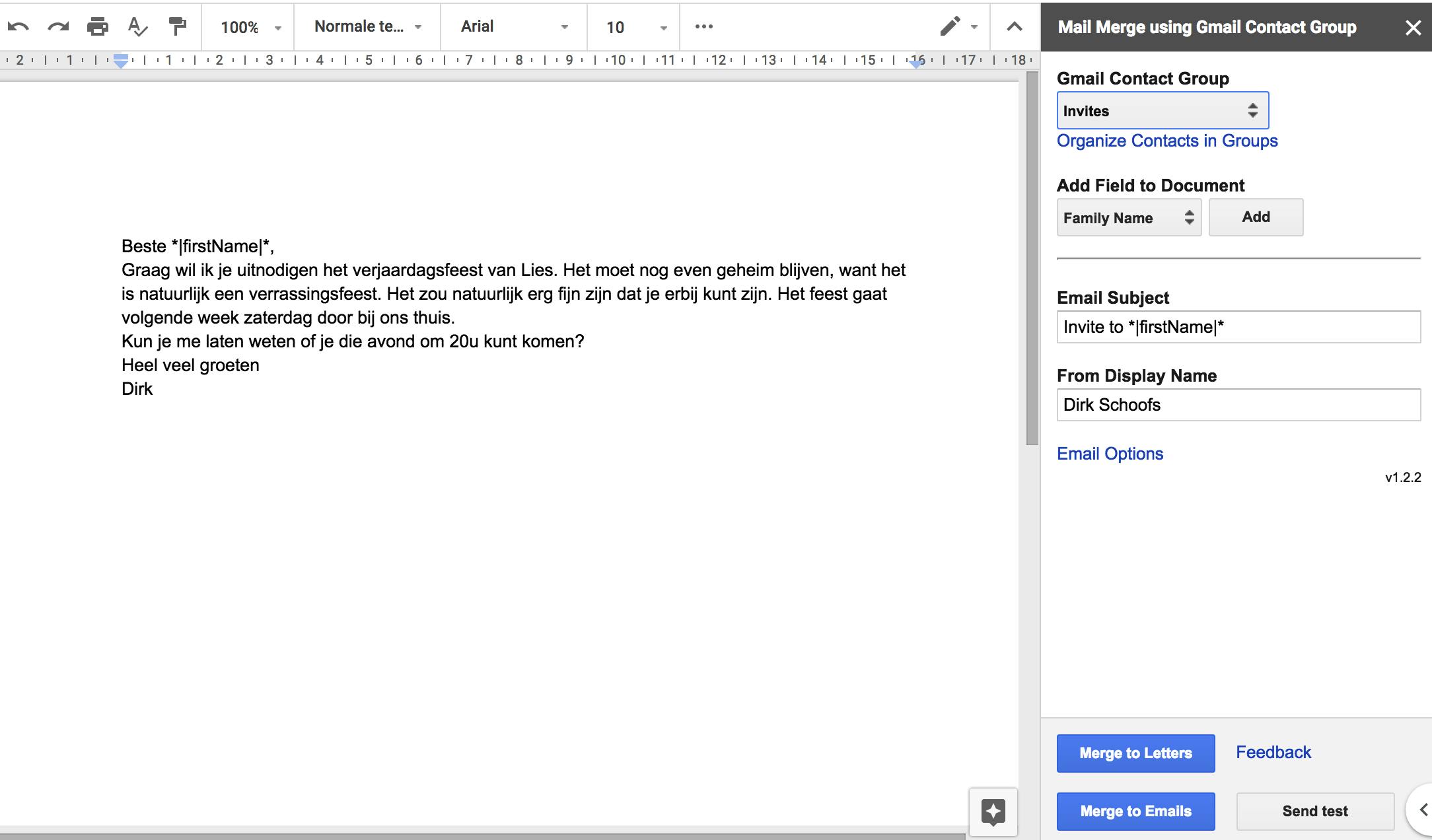The height and width of the screenshot is (840, 1432).
Task: Select the paint format roller icon
Action: pyautogui.click(x=177, y=26)
